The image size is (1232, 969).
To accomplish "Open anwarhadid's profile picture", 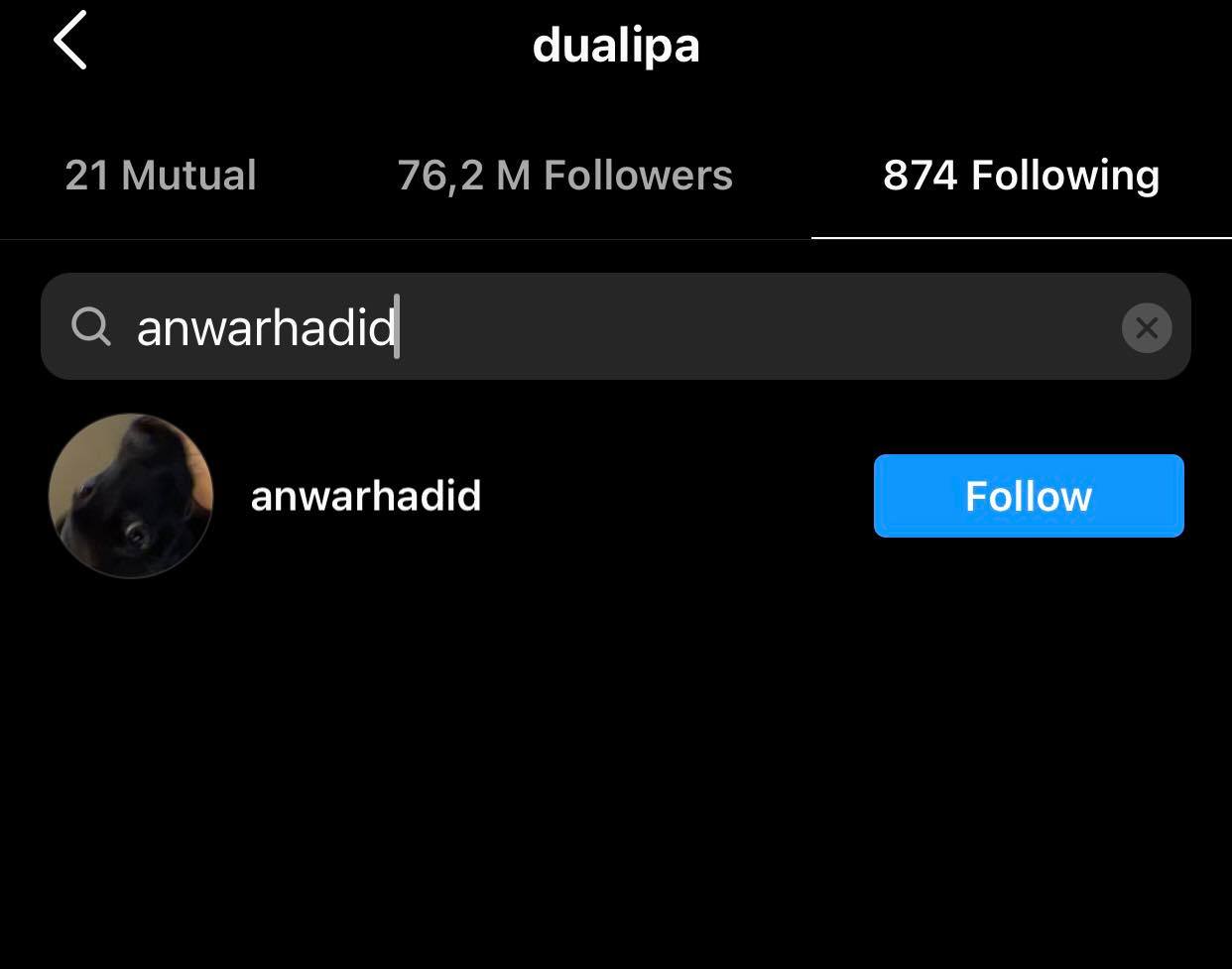I will (131, 496).
